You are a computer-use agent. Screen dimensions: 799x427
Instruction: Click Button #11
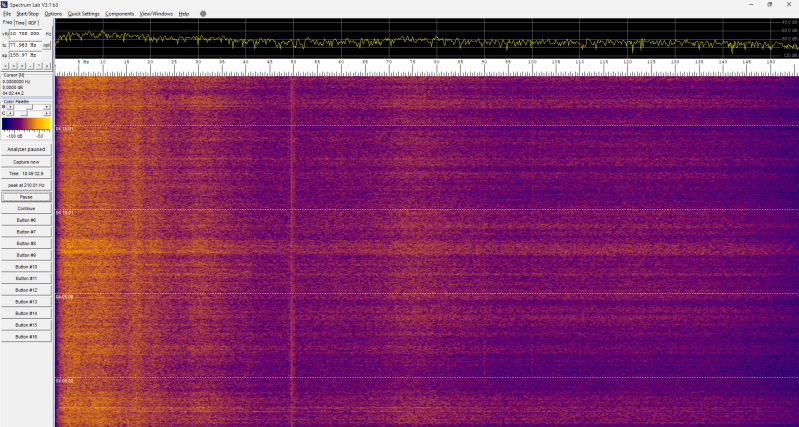26,279
